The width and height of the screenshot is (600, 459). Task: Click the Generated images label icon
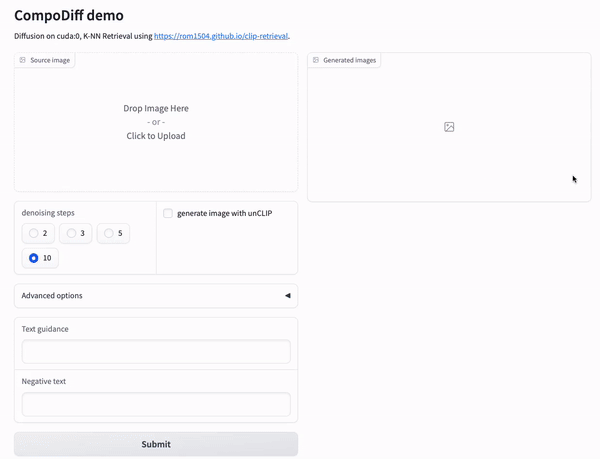[316, 60]
